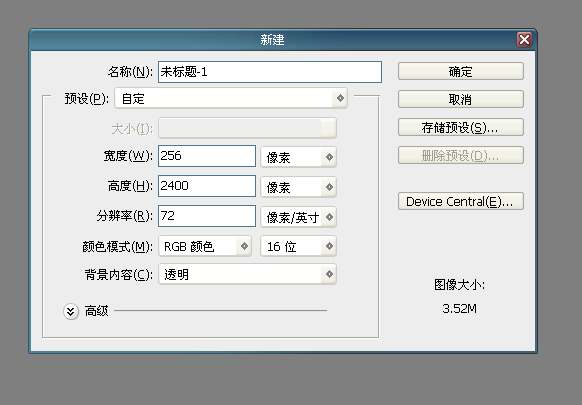Click the 图像大小 value 3.52M
This screenshot has height=405, width=582.
click(460, 308)
